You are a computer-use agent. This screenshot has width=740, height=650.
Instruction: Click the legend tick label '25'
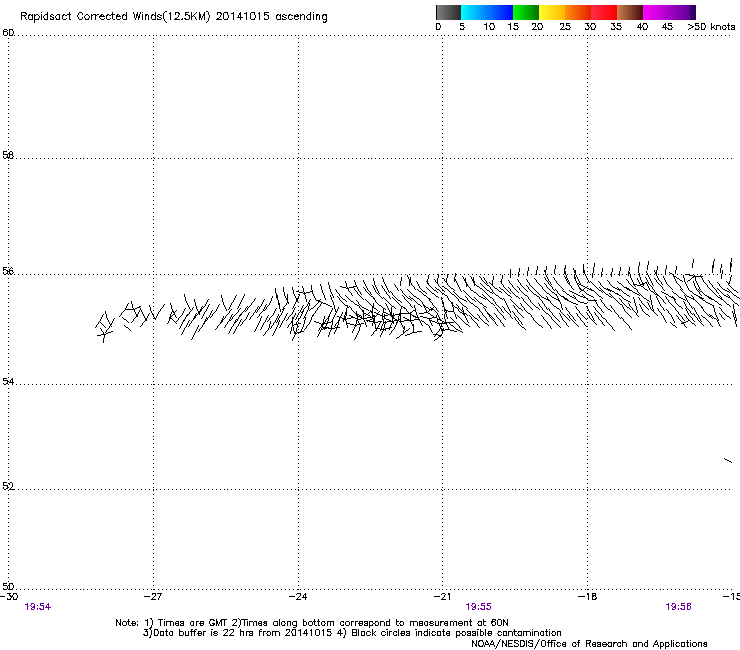click(565, 27)
